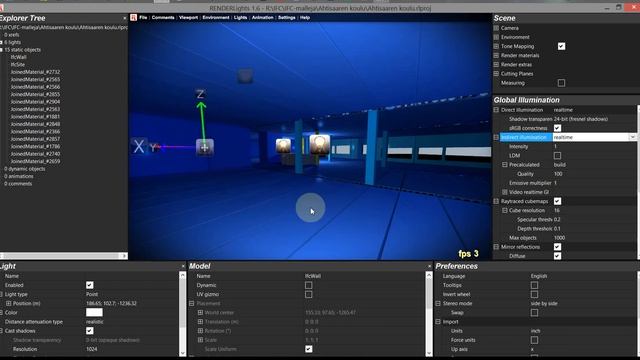Open the Lights menu

pyautogui.click(x=240, y=18)
